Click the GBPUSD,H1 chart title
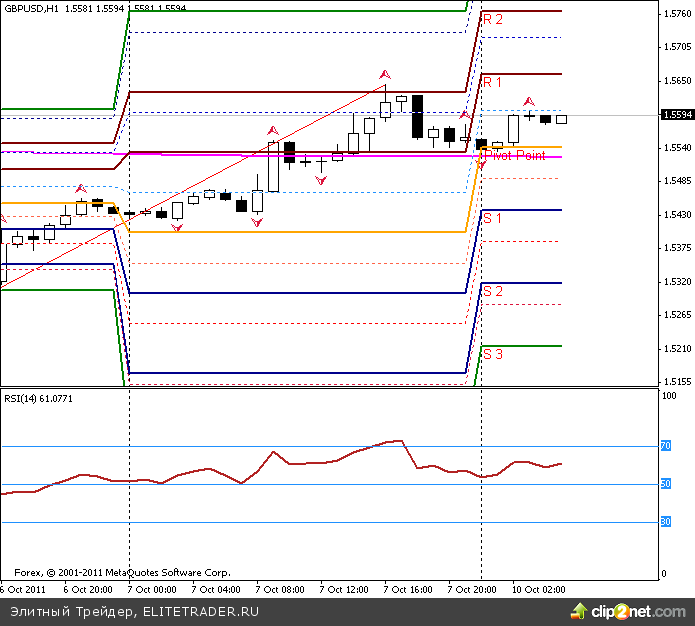The height and width of the screenshot is (626, 695). click(x=30, y=7)
